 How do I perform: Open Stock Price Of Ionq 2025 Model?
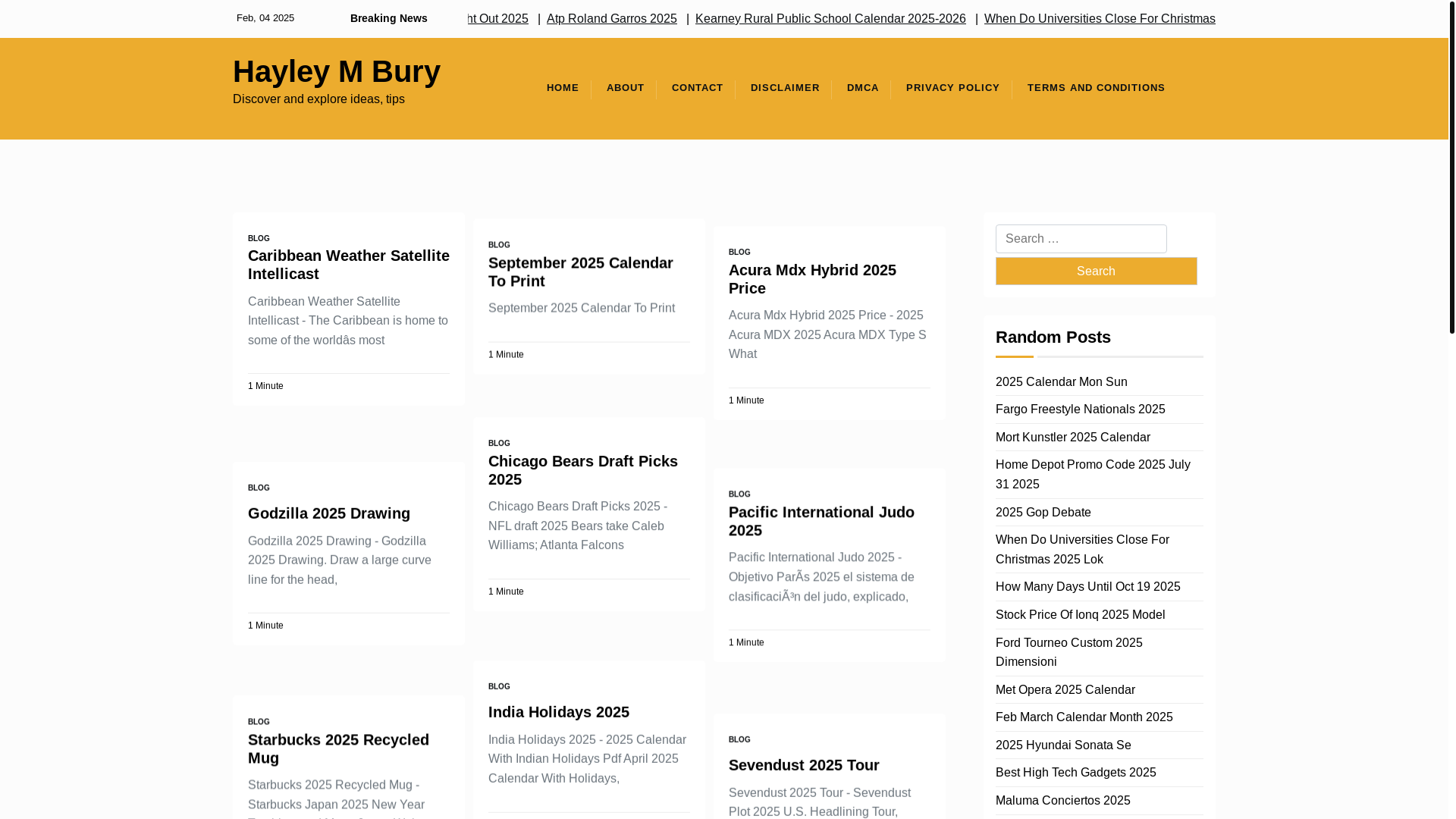(x=1080, y=615)
